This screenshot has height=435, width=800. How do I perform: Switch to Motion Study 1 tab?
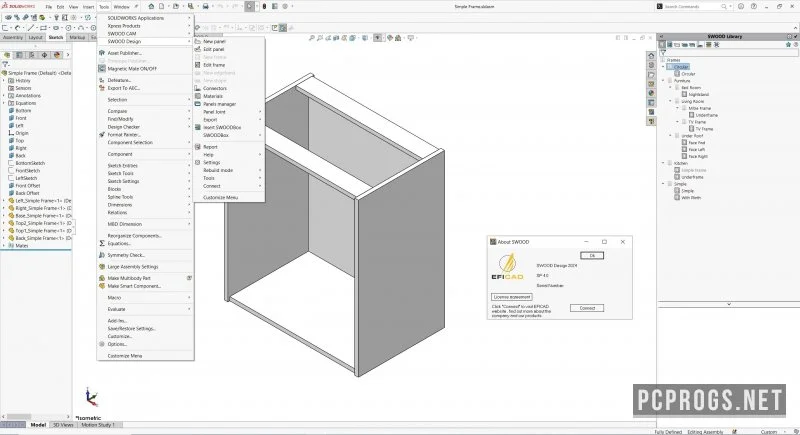(x=98, y=425)
